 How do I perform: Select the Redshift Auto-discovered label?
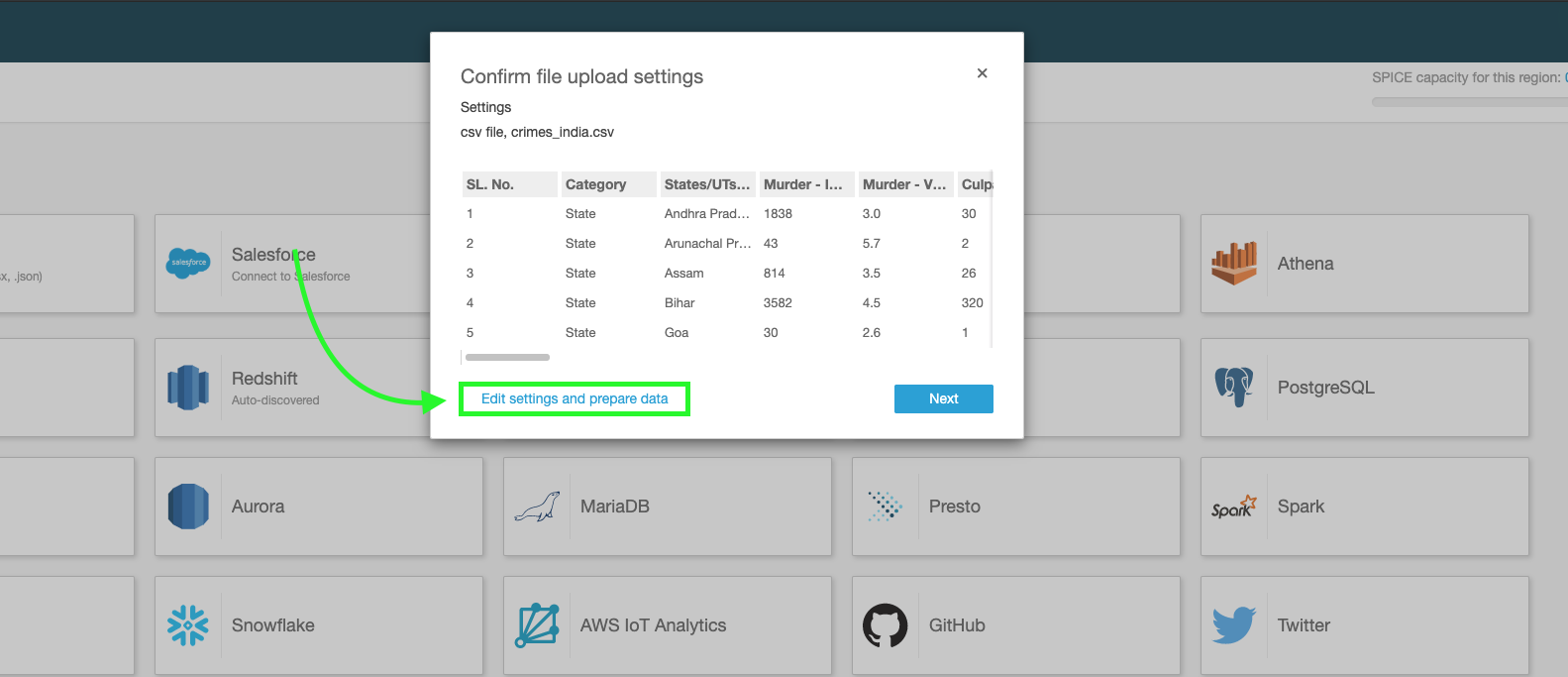tap(275, 400)
